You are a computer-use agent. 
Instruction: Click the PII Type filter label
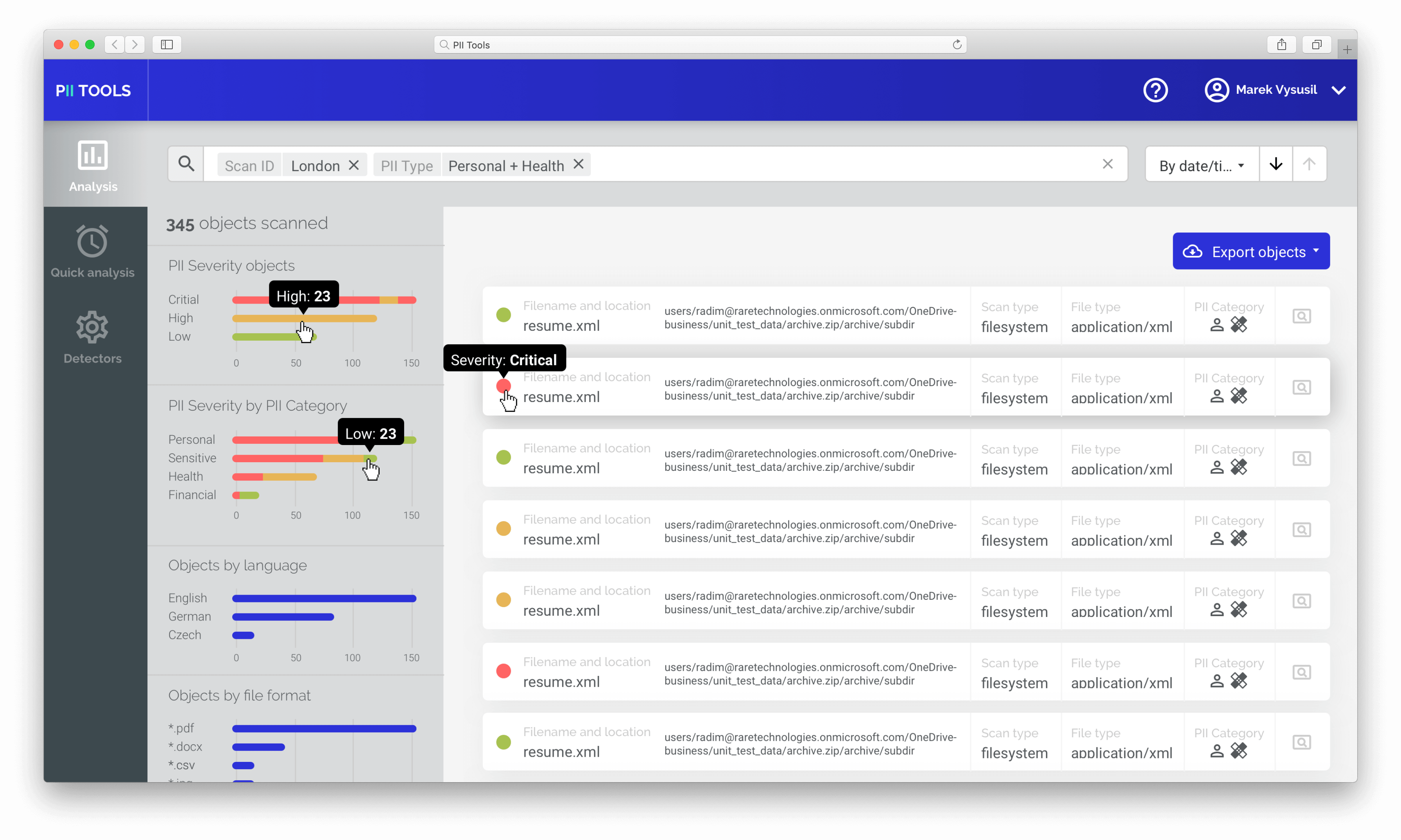(407, 165)
